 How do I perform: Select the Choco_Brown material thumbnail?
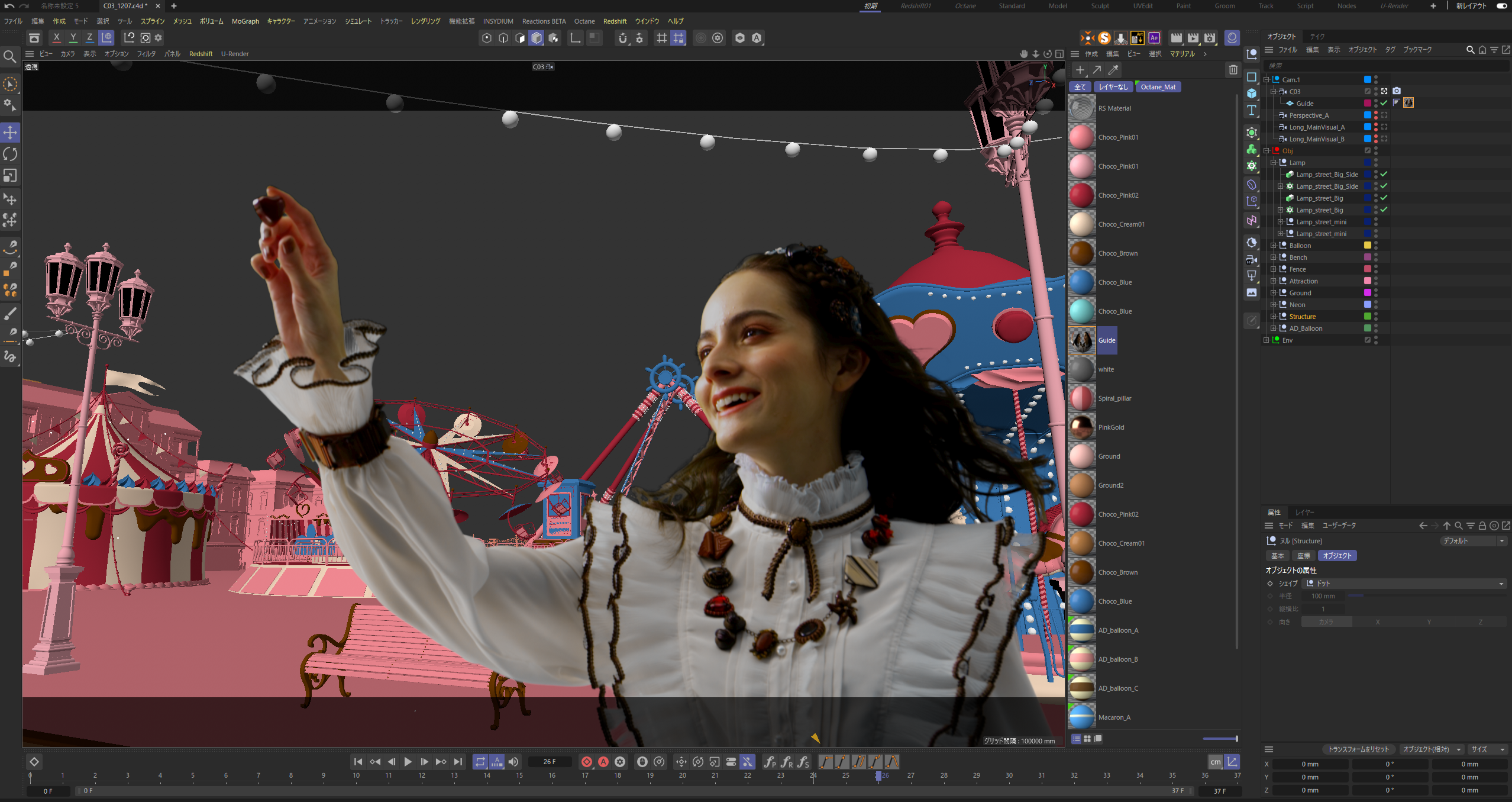1081,253
